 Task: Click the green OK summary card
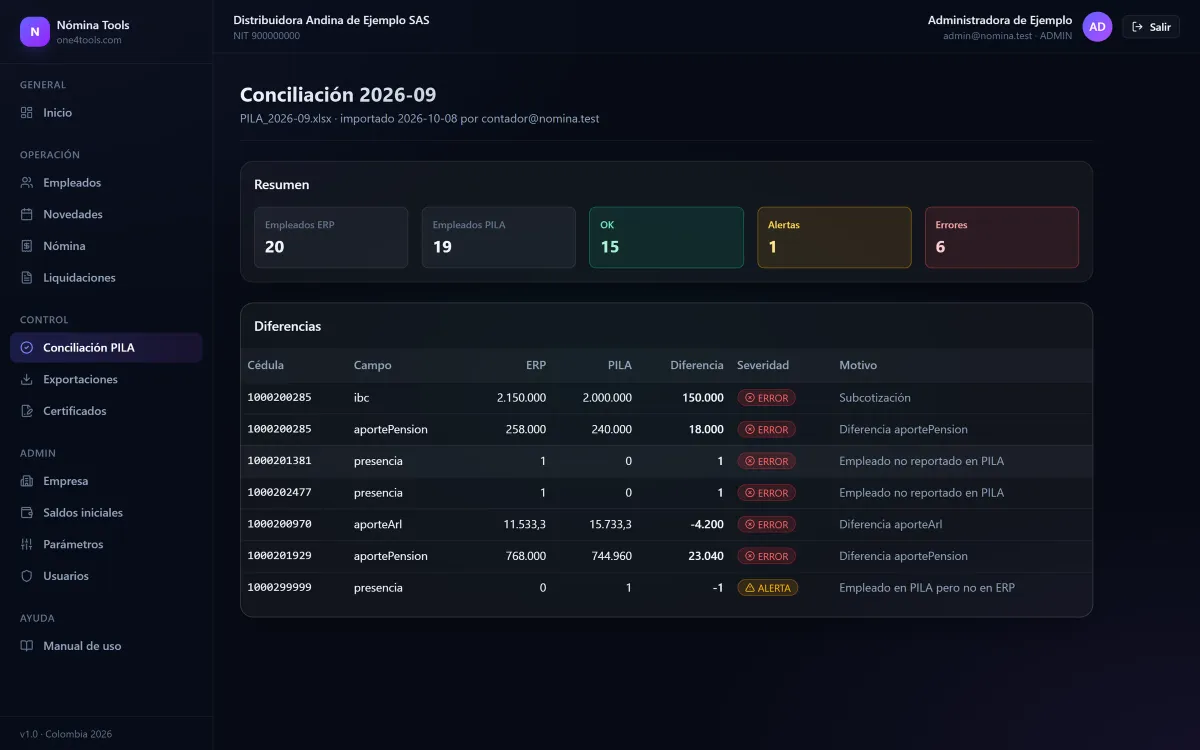pyautogui.click(x=667, y=237)
